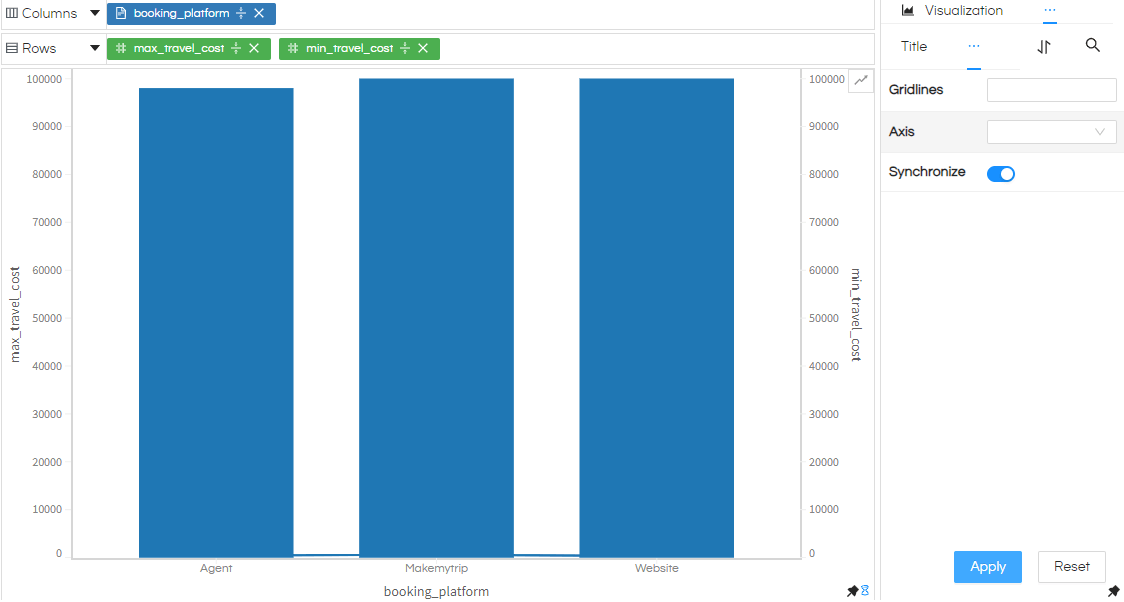The width and height of the screenshot is (1124, 602).
Task: Click the Gridlines input field
Action: (x=1052, y=90)
